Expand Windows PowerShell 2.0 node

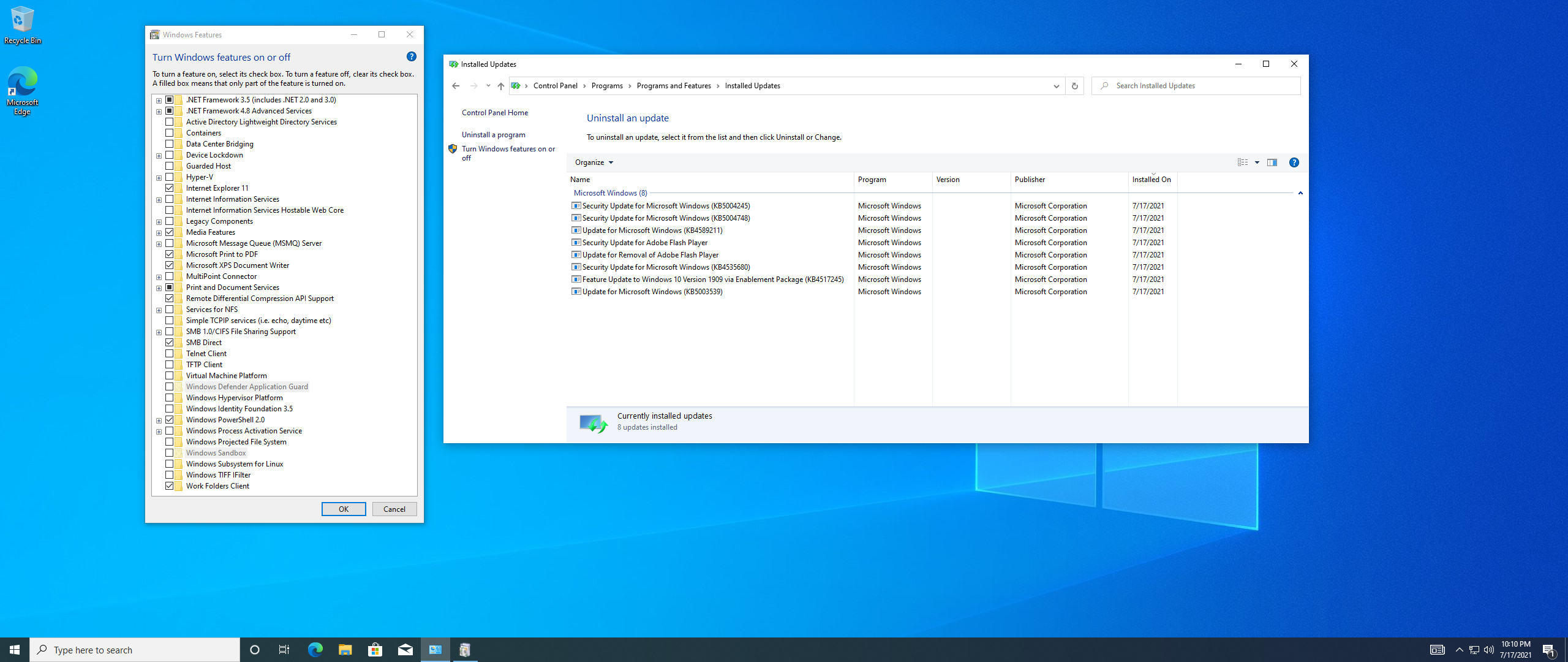[x=159, y=420]
